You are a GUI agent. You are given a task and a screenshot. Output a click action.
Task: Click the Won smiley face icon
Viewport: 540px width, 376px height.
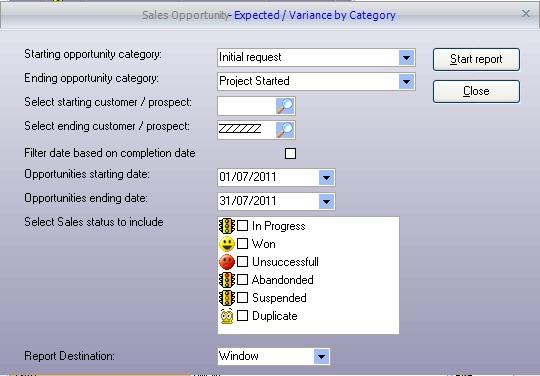[x=227, y=244]
